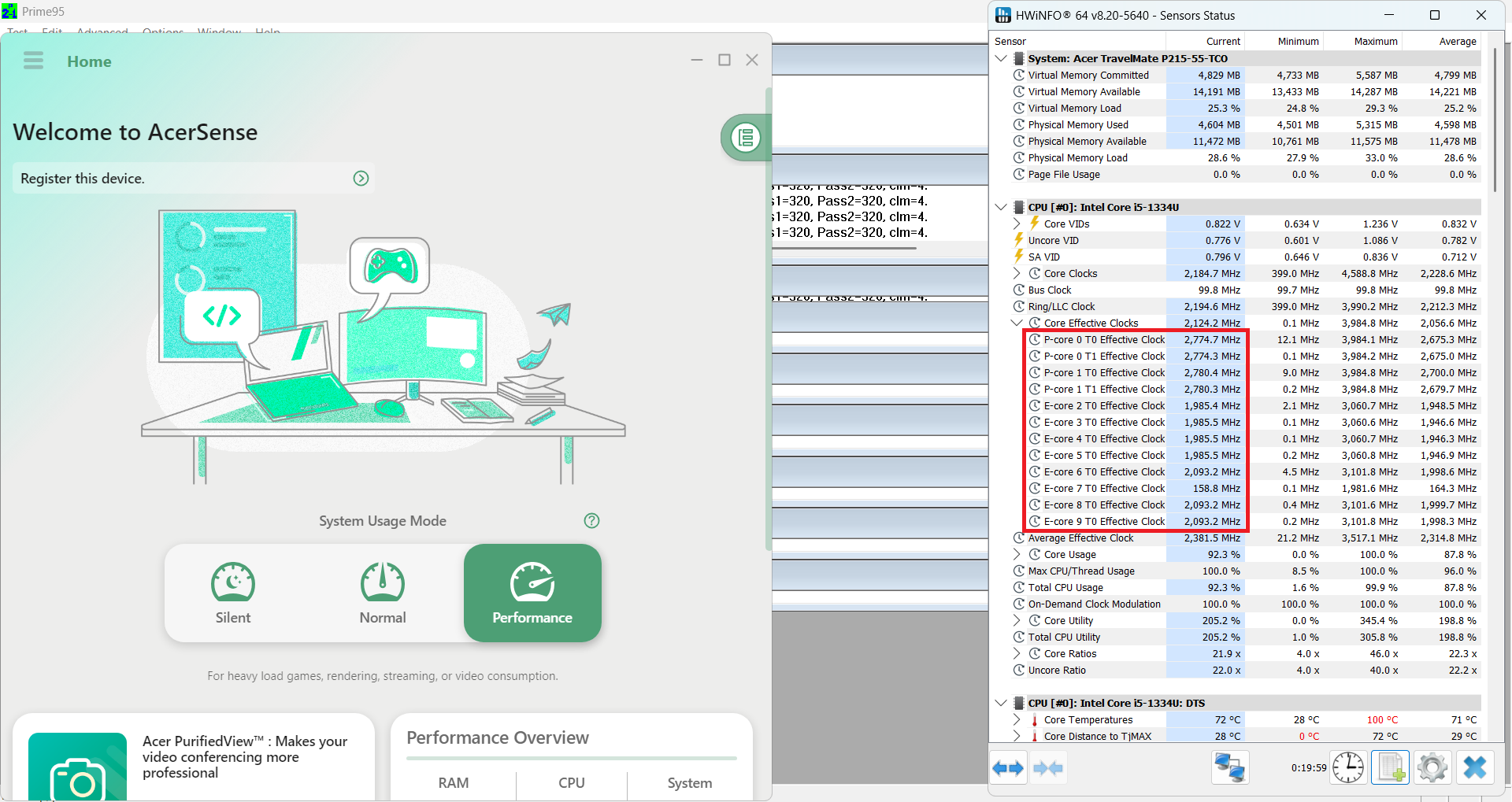Open the floating checklist icon in AcerSense
1512x802 pixels.
pos(745,138)
